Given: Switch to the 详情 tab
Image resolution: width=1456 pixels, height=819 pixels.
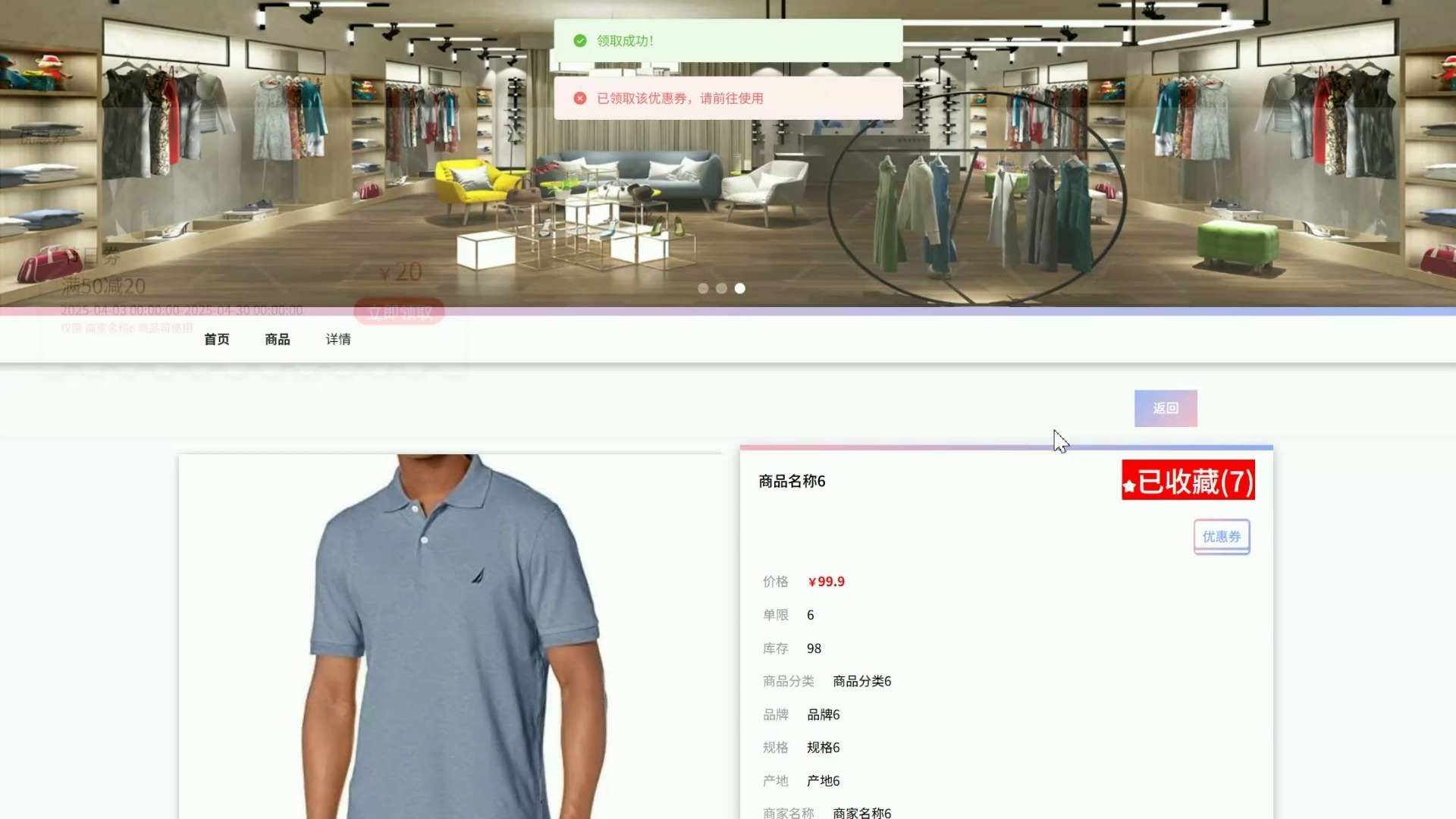Looking at the screenshot, I should coord(338,339).
